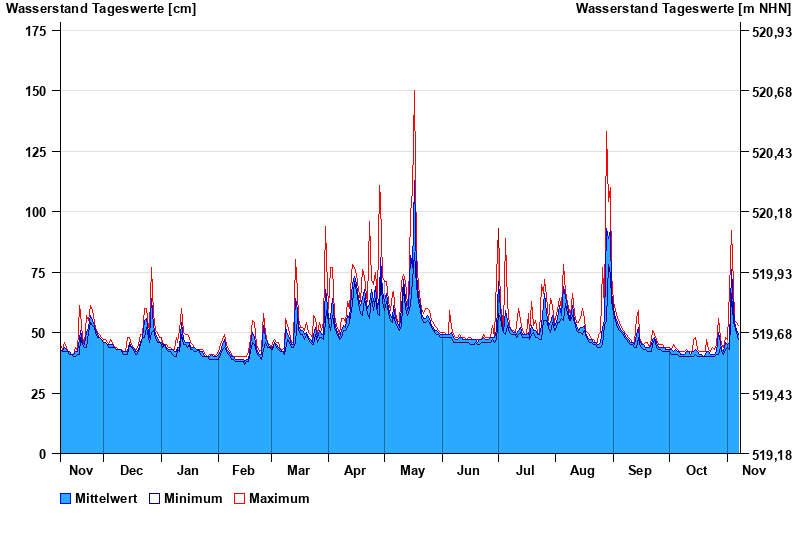
Task: Select the Dec month label
Action: (x=131, y=470)
